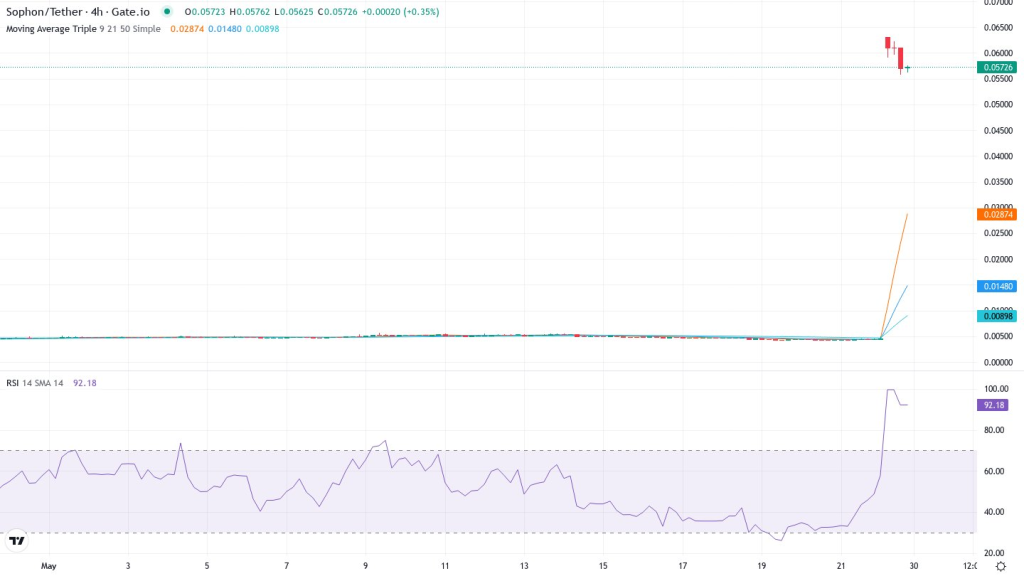The width and height of the screenshot is (1024, 576).
Task: Click the RSI value 92.18 in legend
Action: click(84, 383)
